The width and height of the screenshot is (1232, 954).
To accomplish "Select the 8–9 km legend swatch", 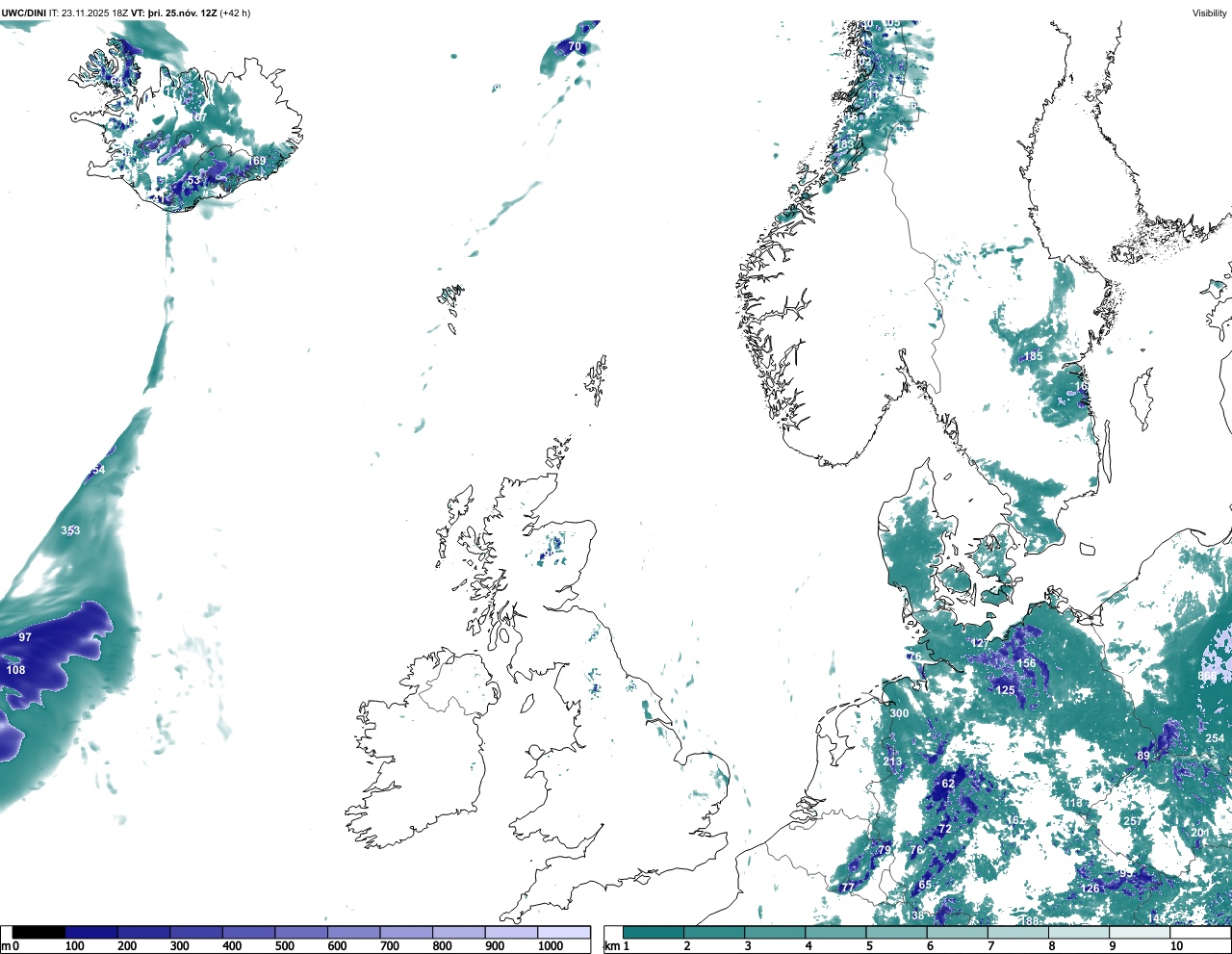I will click(1078, 932).
